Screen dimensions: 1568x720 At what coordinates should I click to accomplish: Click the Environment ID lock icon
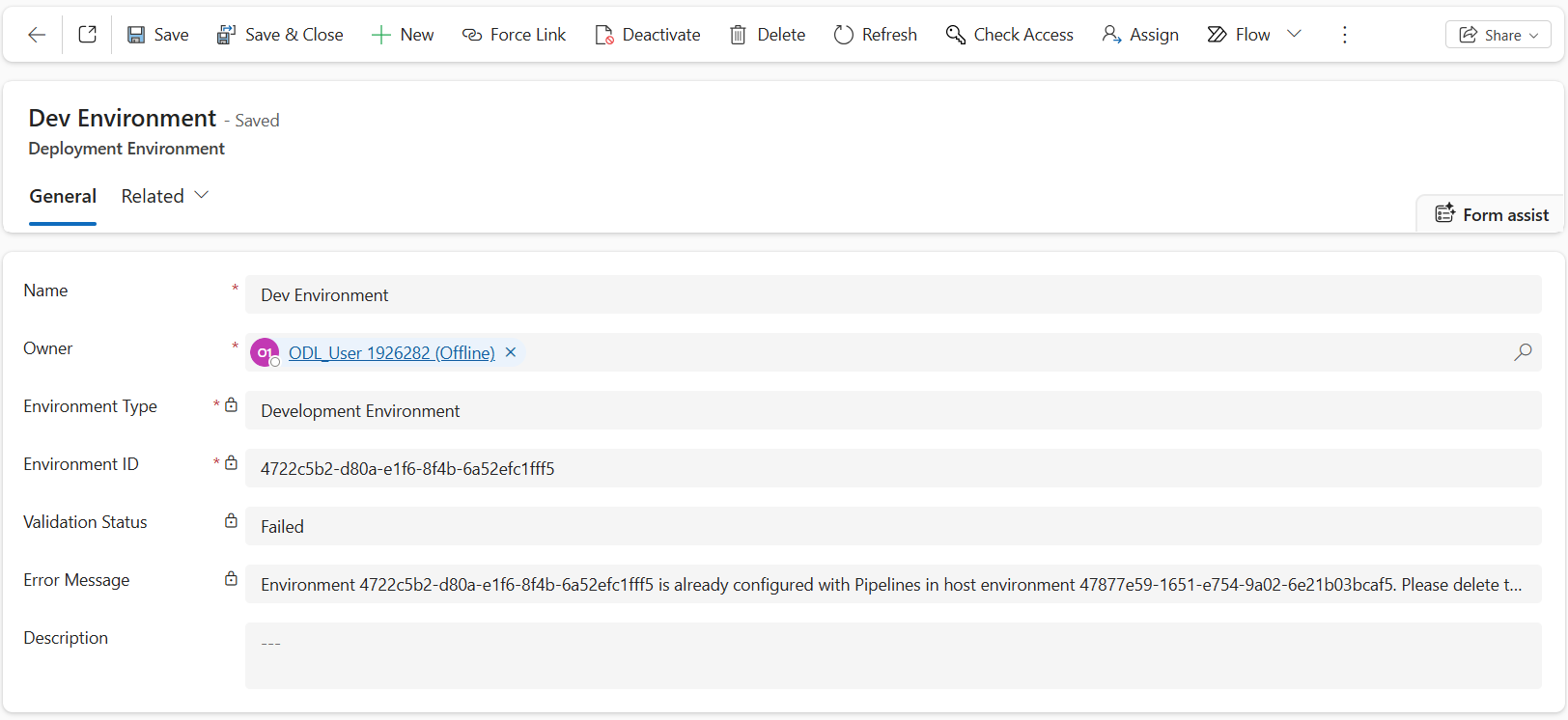pyautogui.click(x=231, y=463)
